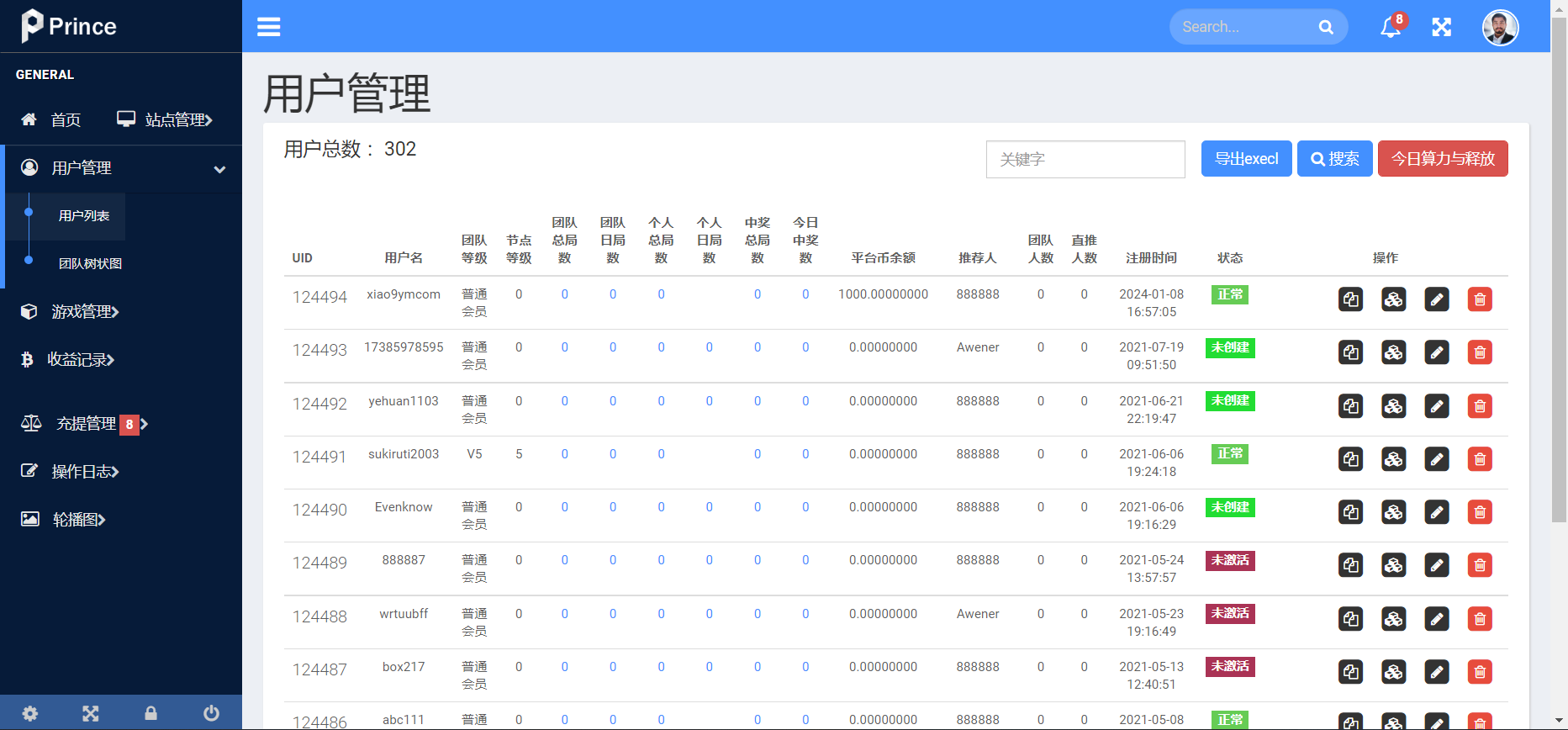Delete user xiao9ymcom with trash icon
This screenshot has width=1568, height=730.
coord(1480,299)
